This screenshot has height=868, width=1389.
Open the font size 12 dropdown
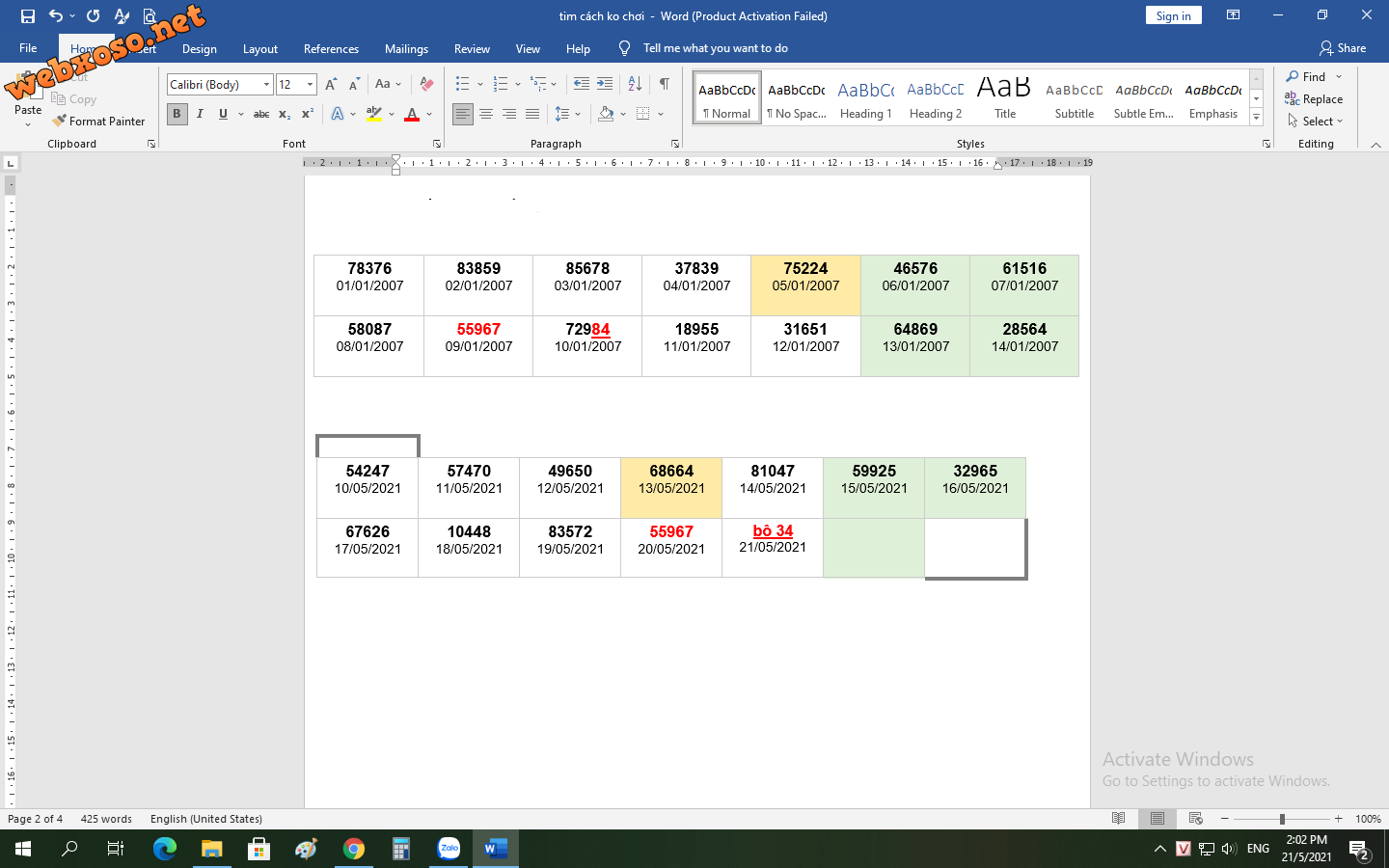click(310, 85)
